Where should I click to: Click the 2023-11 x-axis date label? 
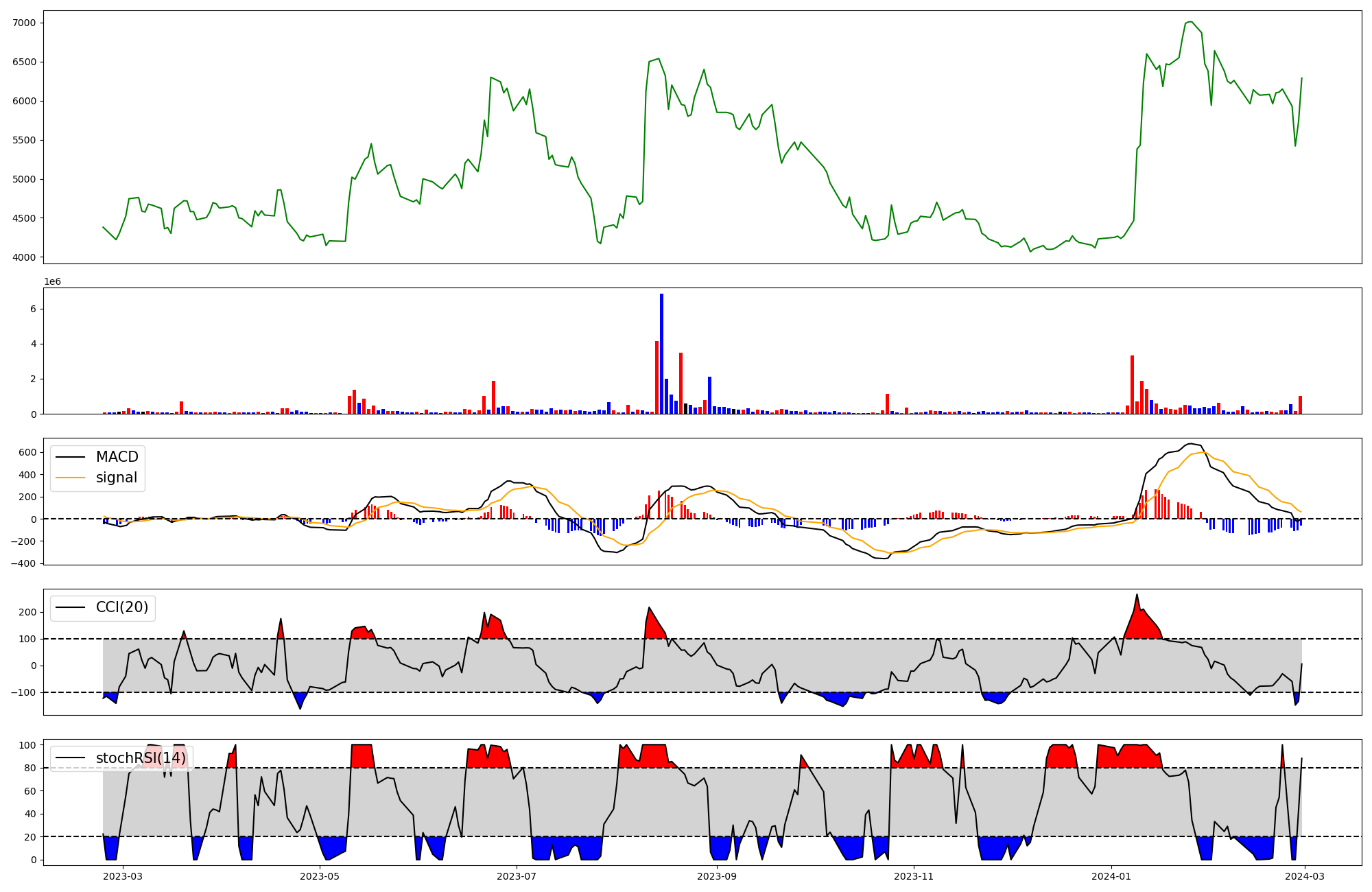pos(914,876)
